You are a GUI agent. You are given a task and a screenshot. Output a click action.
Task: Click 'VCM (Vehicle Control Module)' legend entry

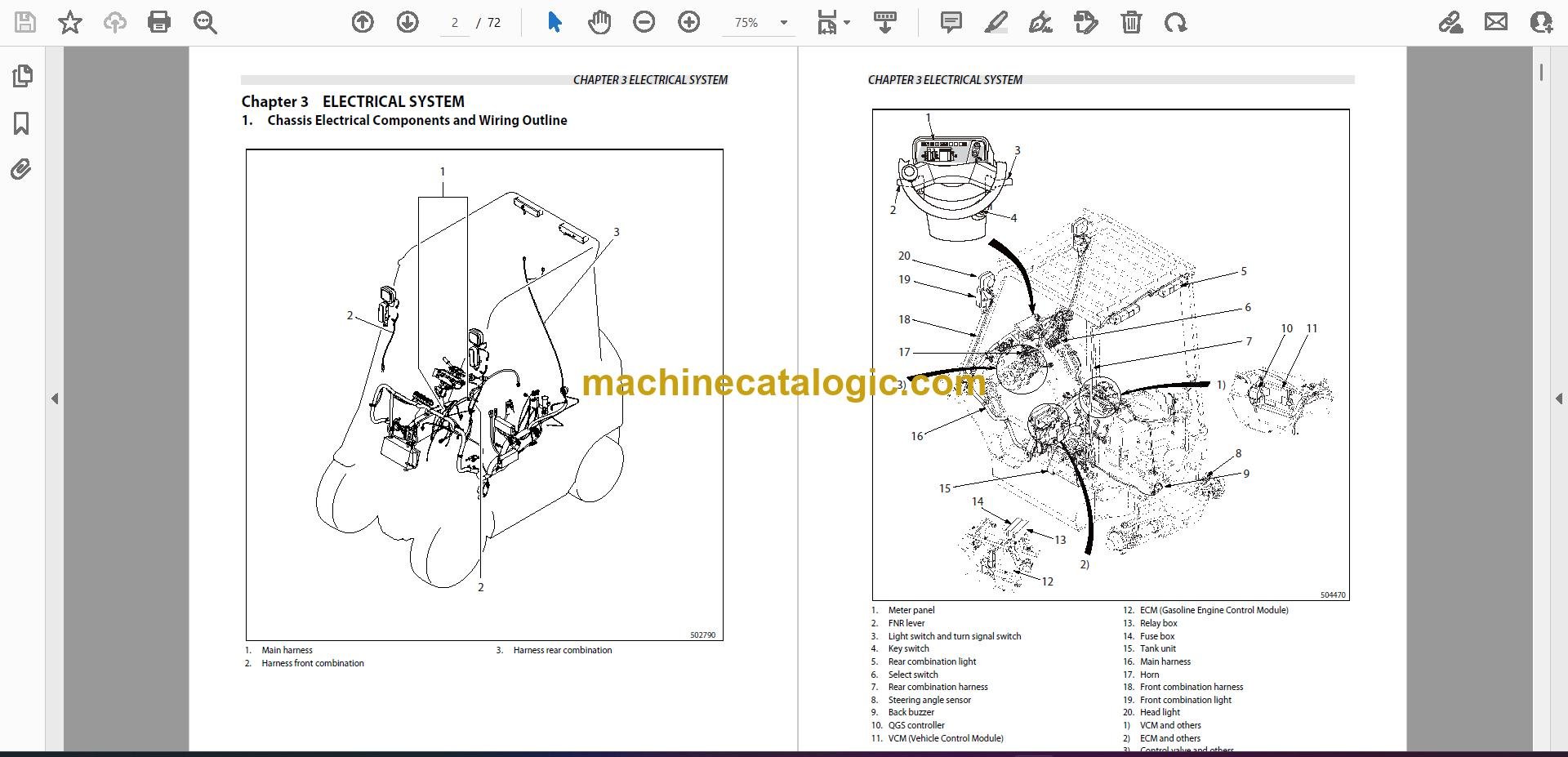(946, 738)
